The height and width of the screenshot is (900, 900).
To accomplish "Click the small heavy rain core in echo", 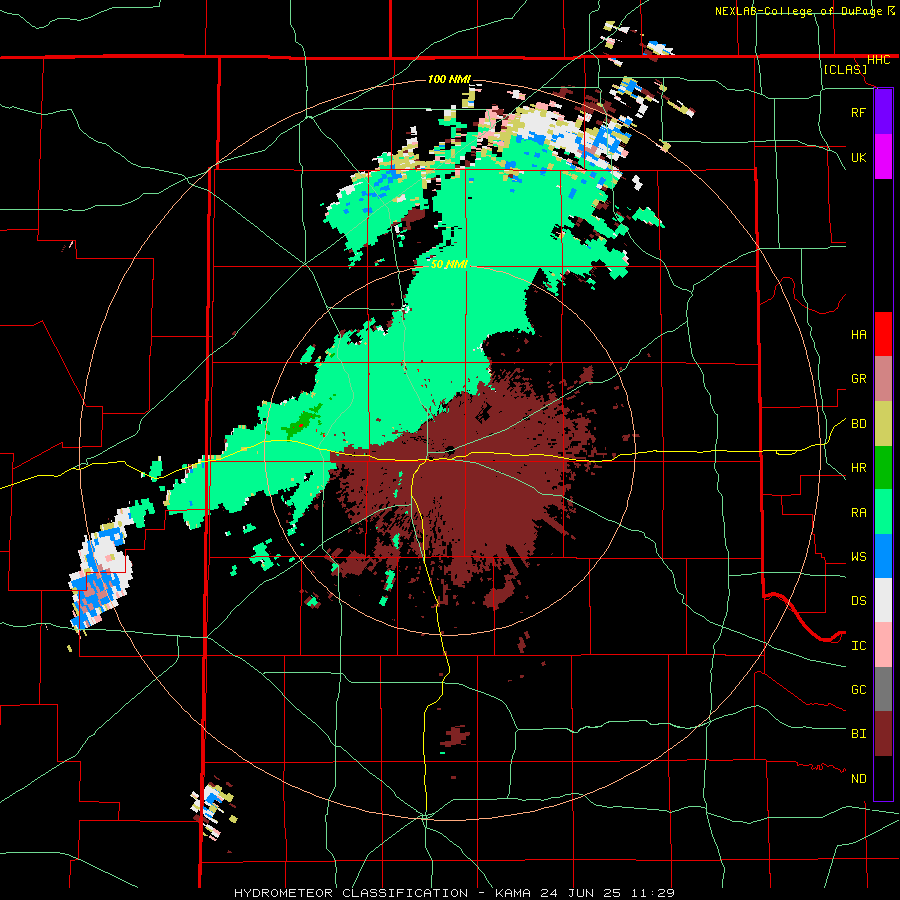I will 301,425.
